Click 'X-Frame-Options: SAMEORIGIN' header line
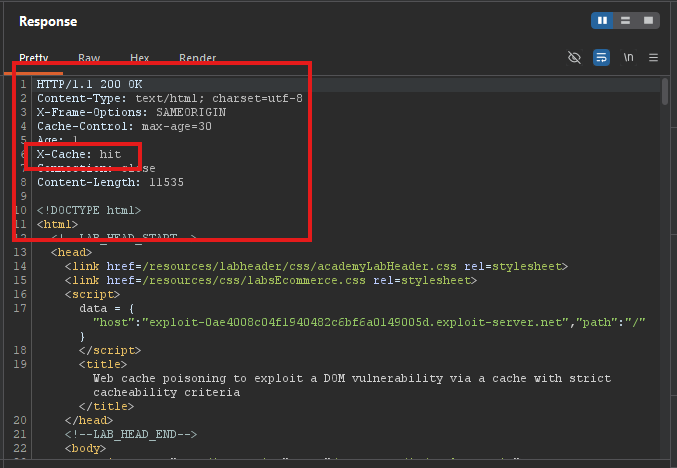Screen dimensions: 677x468 pos(131,112)
